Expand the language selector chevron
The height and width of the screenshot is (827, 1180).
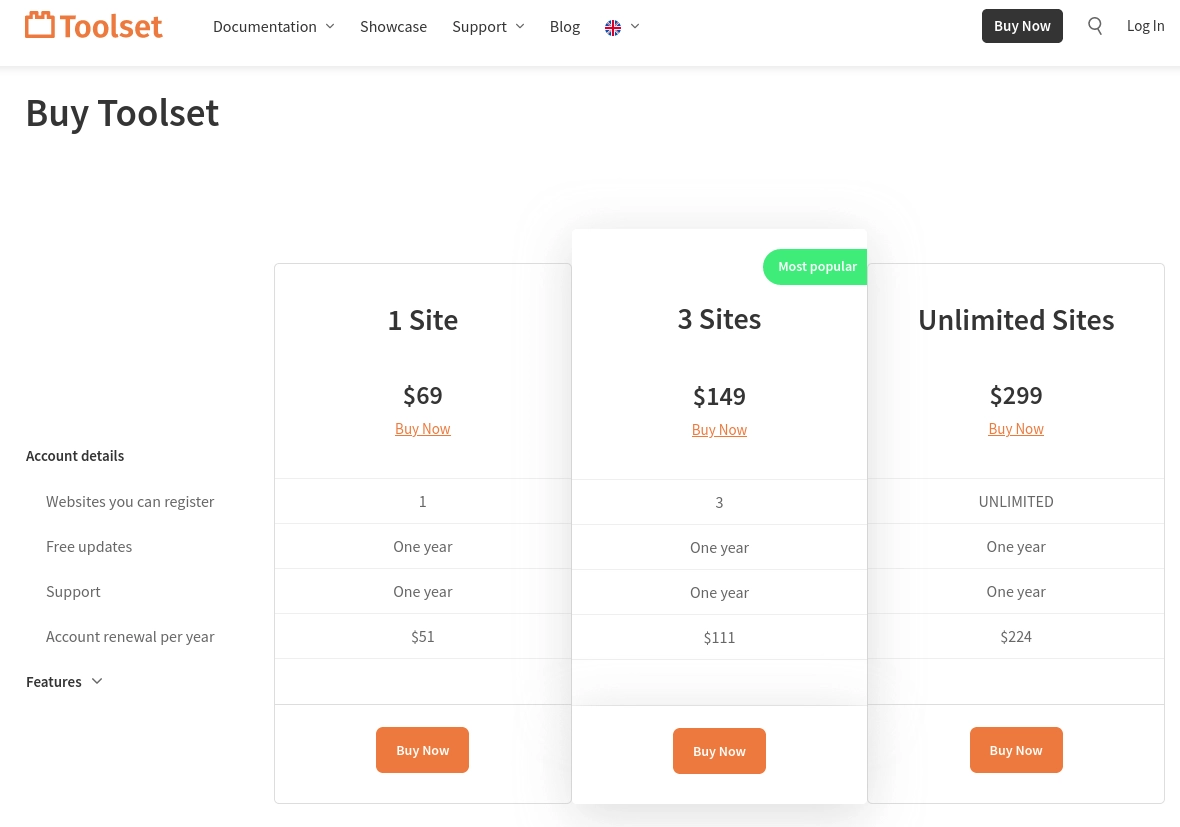click(635, 26)
